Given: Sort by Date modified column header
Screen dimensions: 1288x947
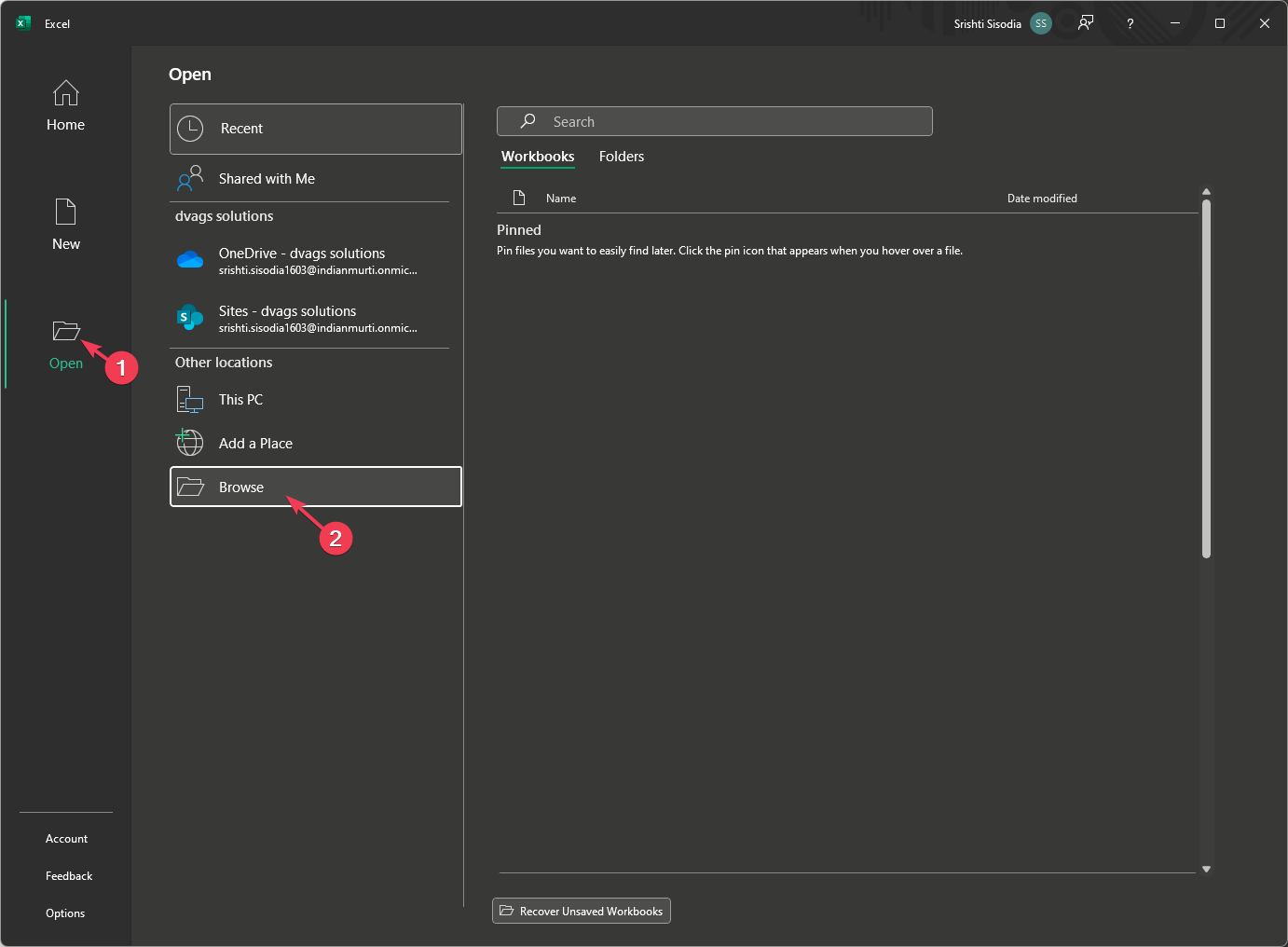Looking at the screenshot, I should (x=1042, y=199).
